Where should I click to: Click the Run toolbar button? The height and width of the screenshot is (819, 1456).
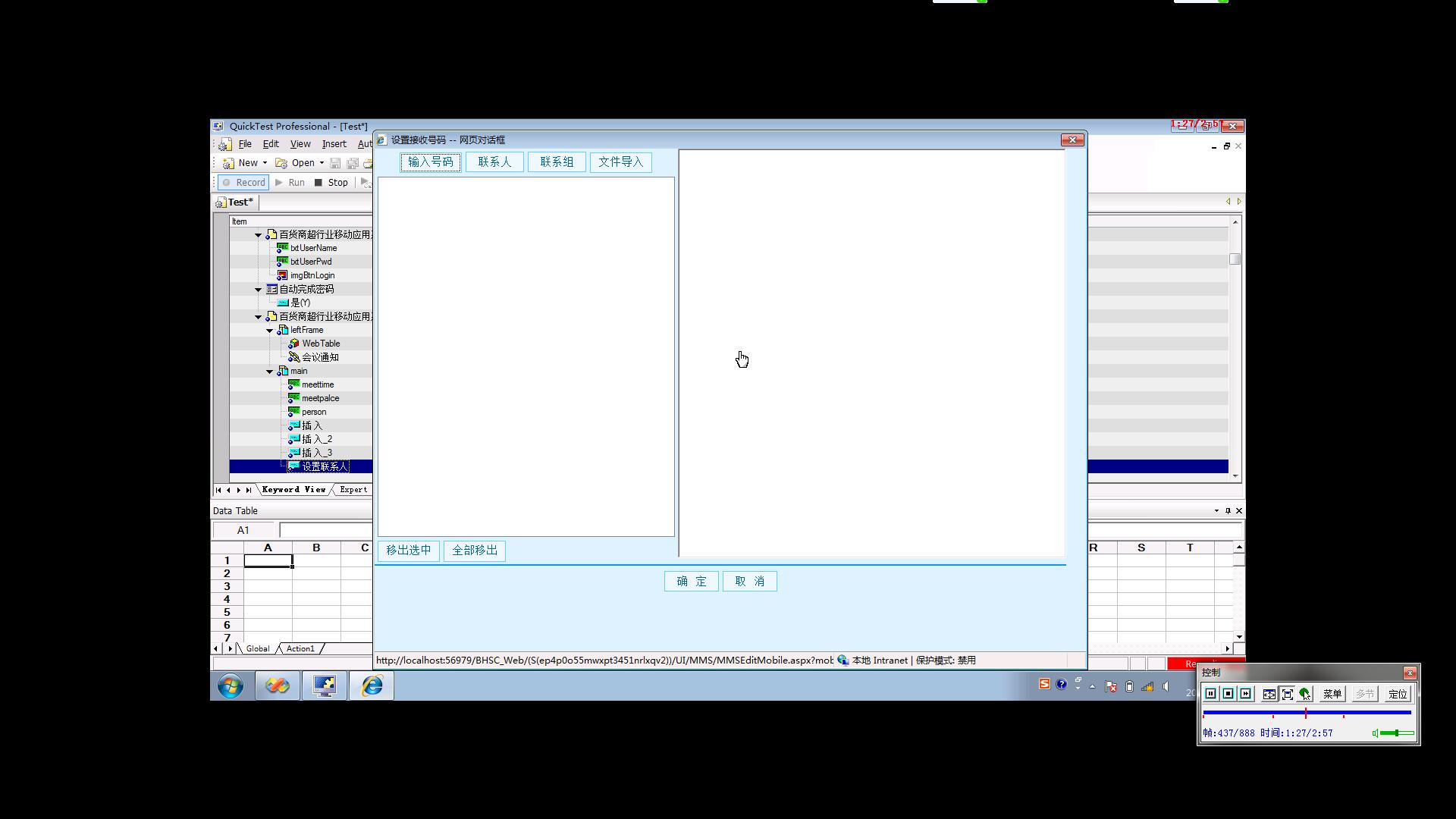(290, 183)
